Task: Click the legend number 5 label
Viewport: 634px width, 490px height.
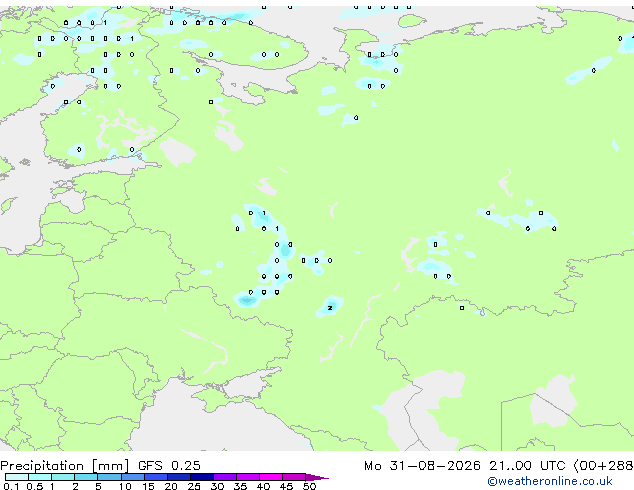Action: coord(98,486)
